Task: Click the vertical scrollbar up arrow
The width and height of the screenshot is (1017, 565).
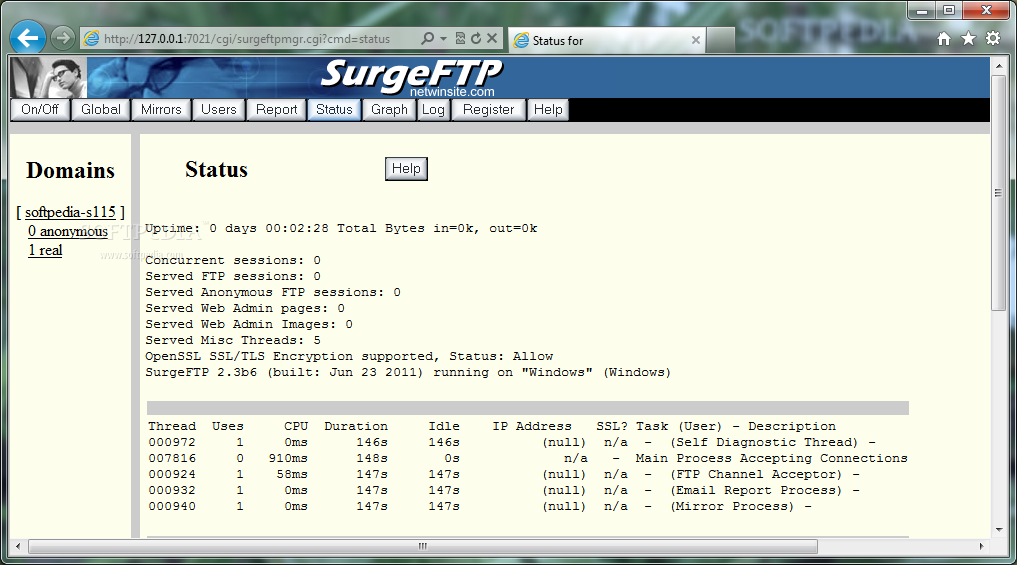Action: [x=999, y=66]
